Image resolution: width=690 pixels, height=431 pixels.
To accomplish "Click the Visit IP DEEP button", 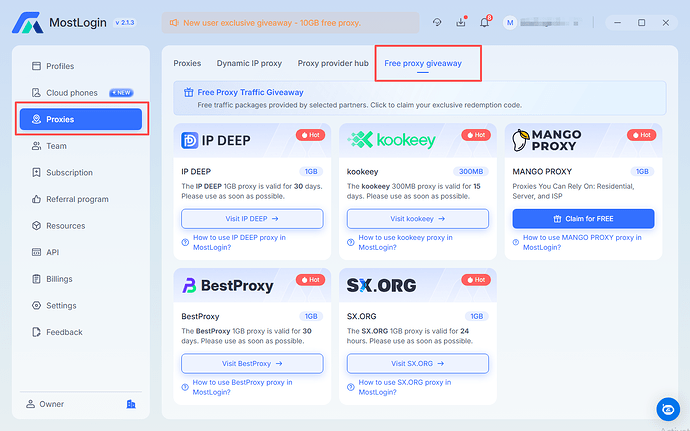I will 252,219.
